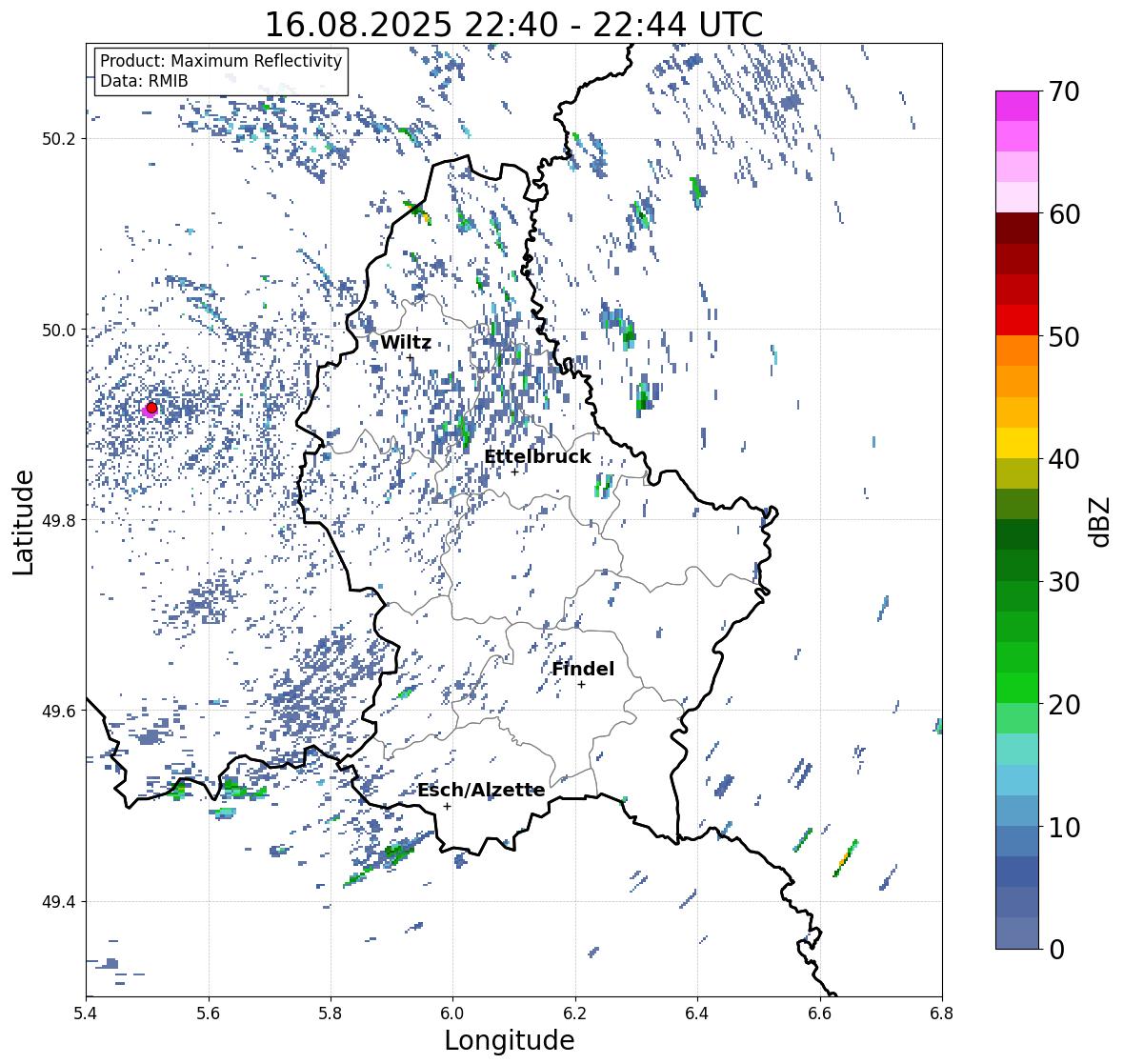Click the longitude tick 6.0
Viewport: 1123px width, 1064px height.
tap(452, 1013)
